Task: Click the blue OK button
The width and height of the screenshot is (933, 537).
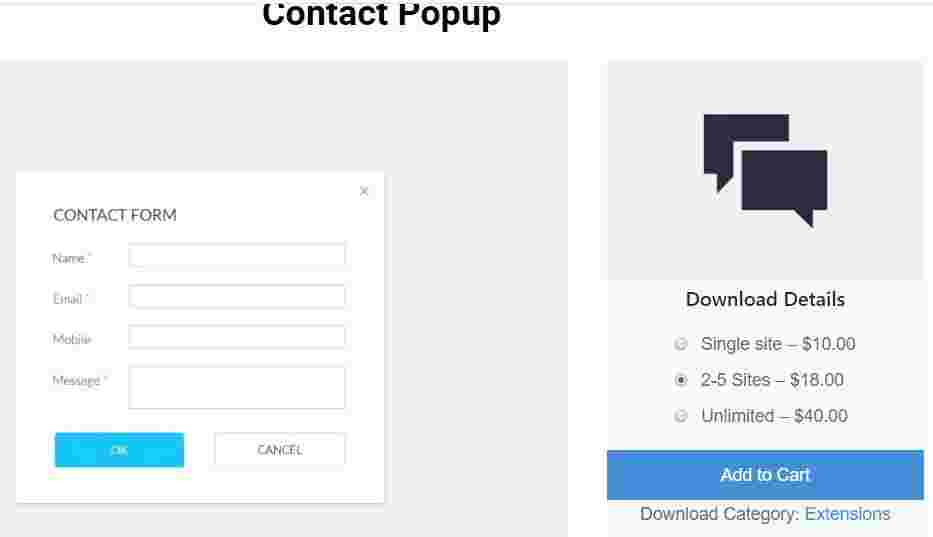Action: point(119,450)
